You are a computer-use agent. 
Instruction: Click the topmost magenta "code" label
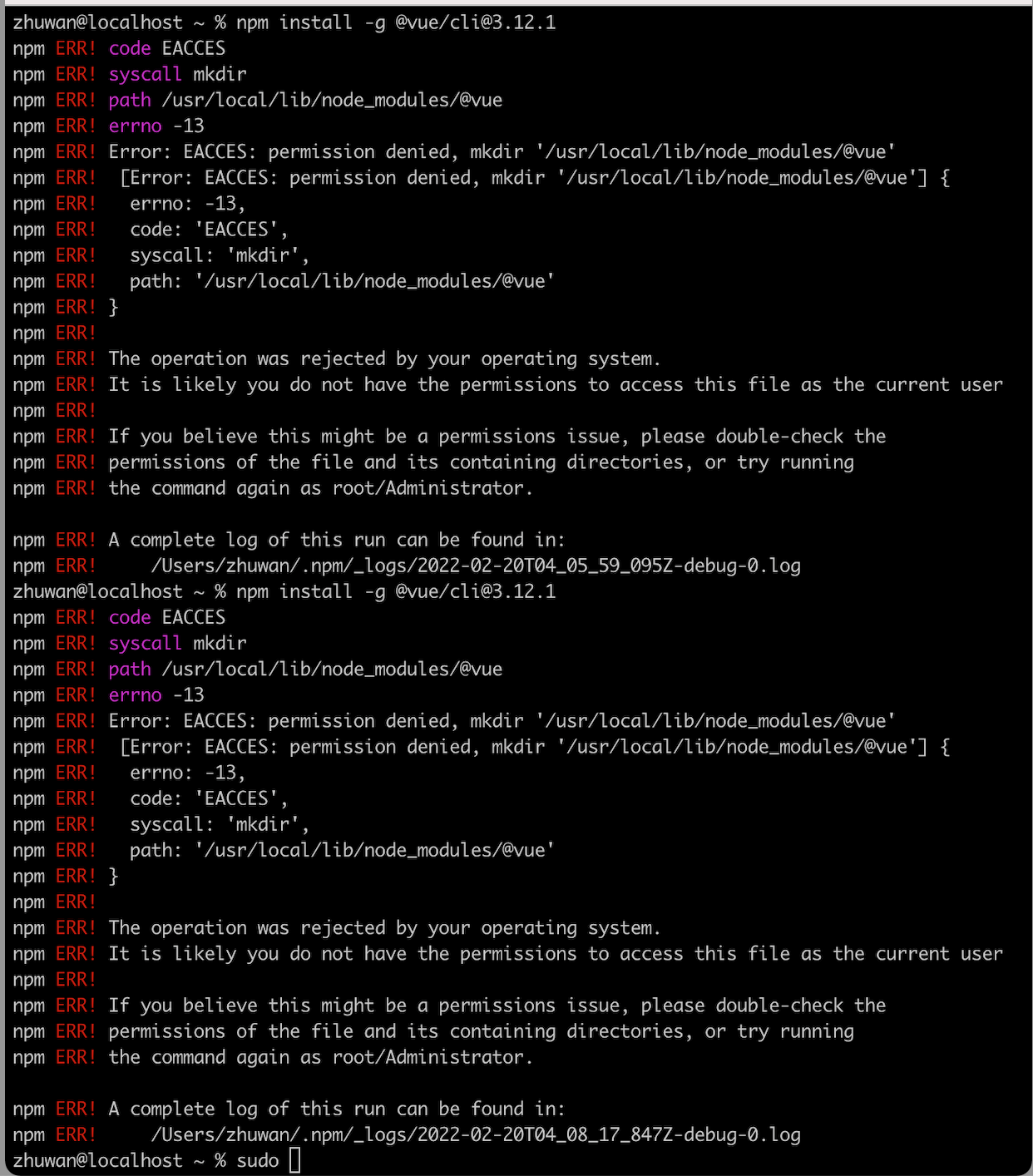pyautogui.click(x=130, y=48)
